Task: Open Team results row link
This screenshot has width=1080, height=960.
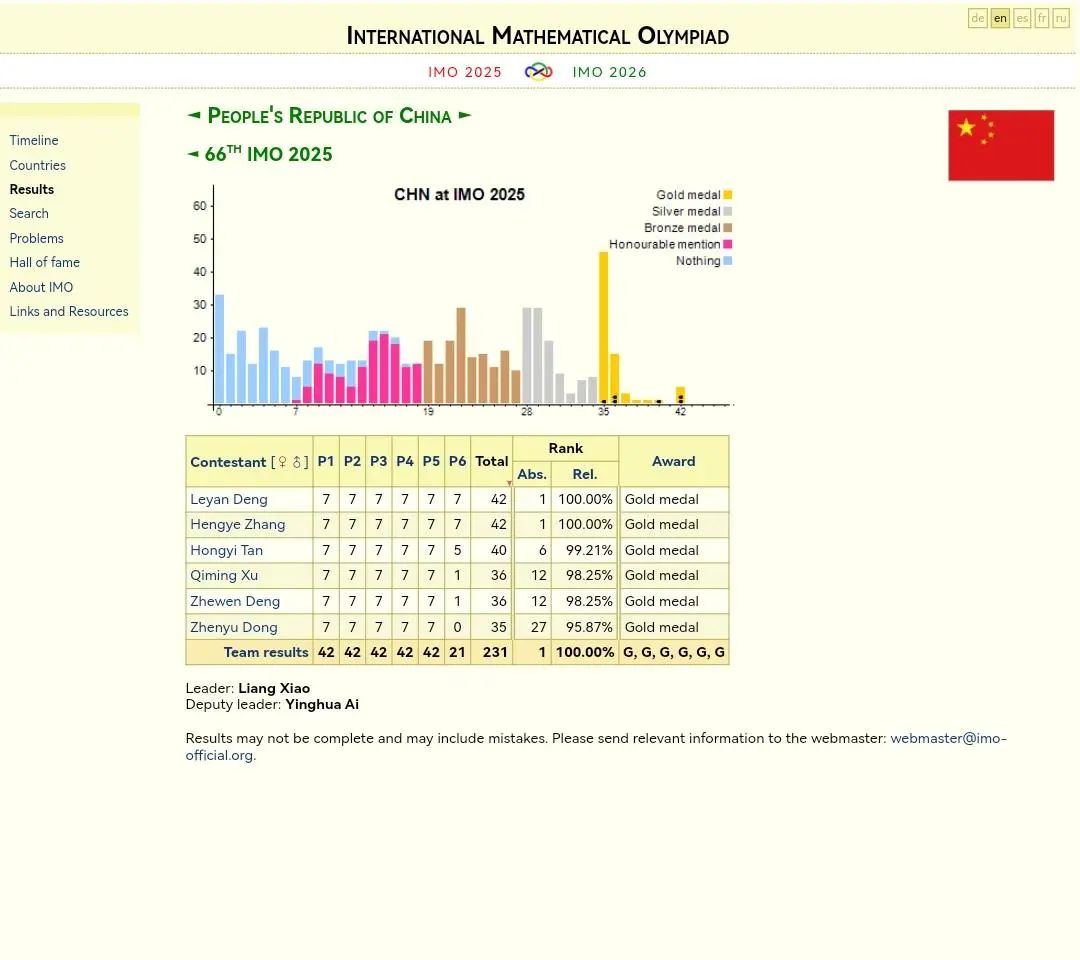Action: pos(266,652)
